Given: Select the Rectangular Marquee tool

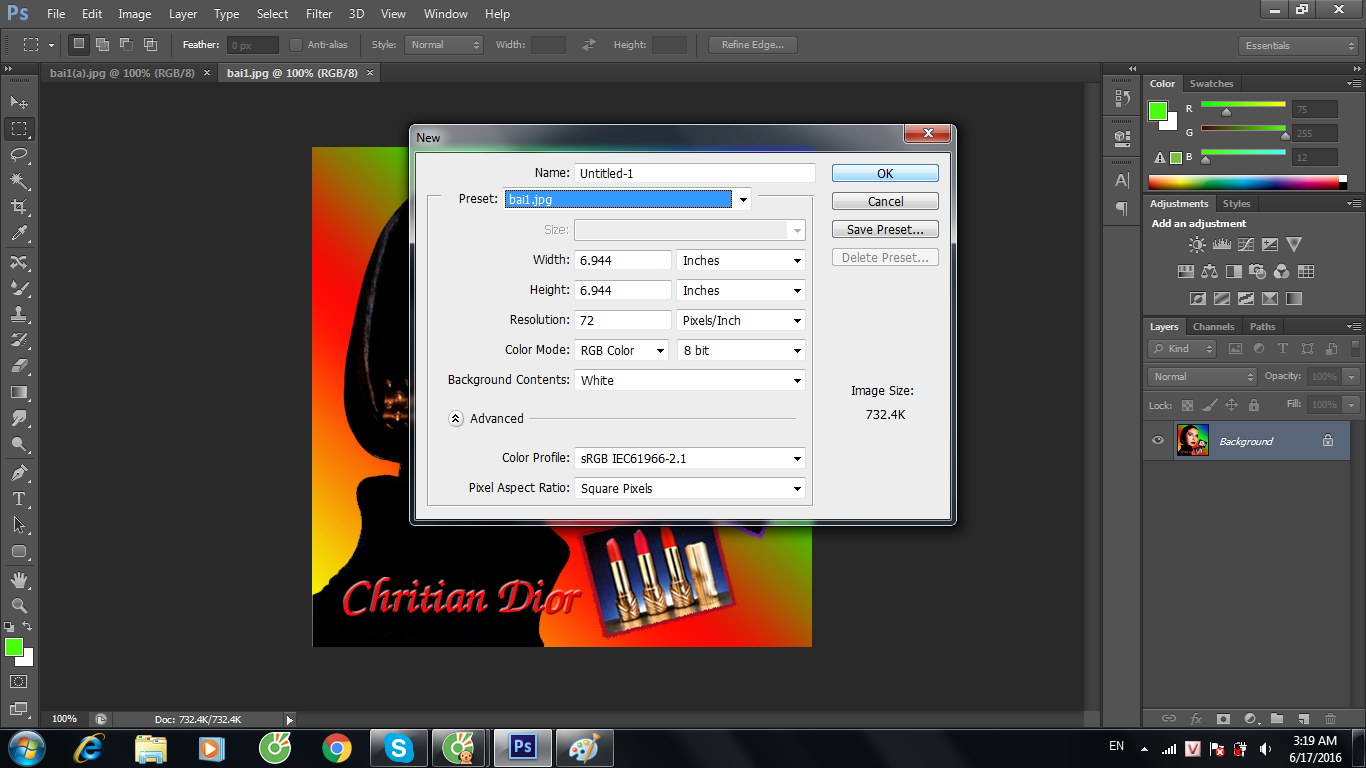Looking at the screenshot, I should pyautogui.click(x=19, y=129).
